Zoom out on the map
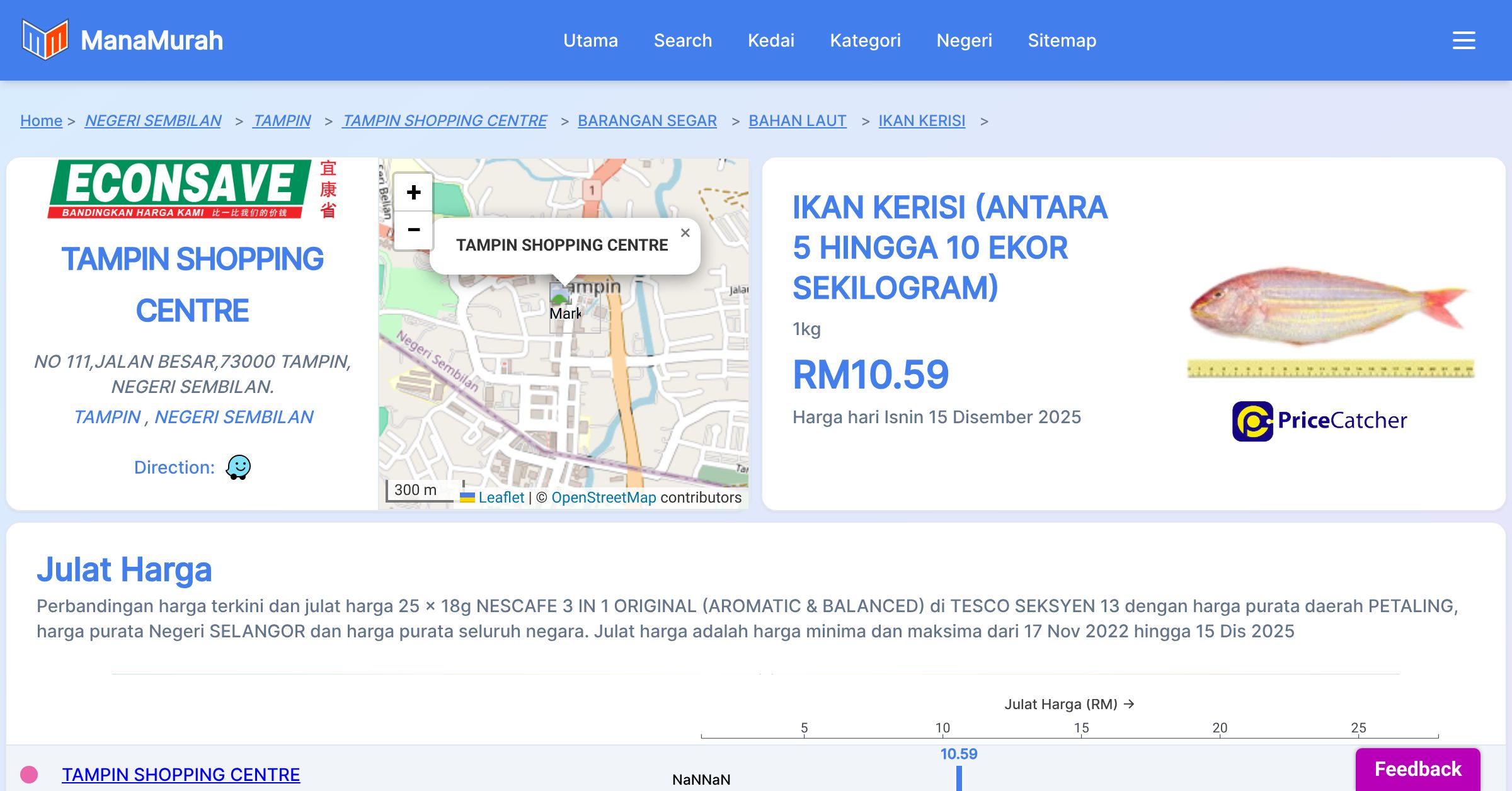Screen dimensions: 1512x791 coord(413,230)
